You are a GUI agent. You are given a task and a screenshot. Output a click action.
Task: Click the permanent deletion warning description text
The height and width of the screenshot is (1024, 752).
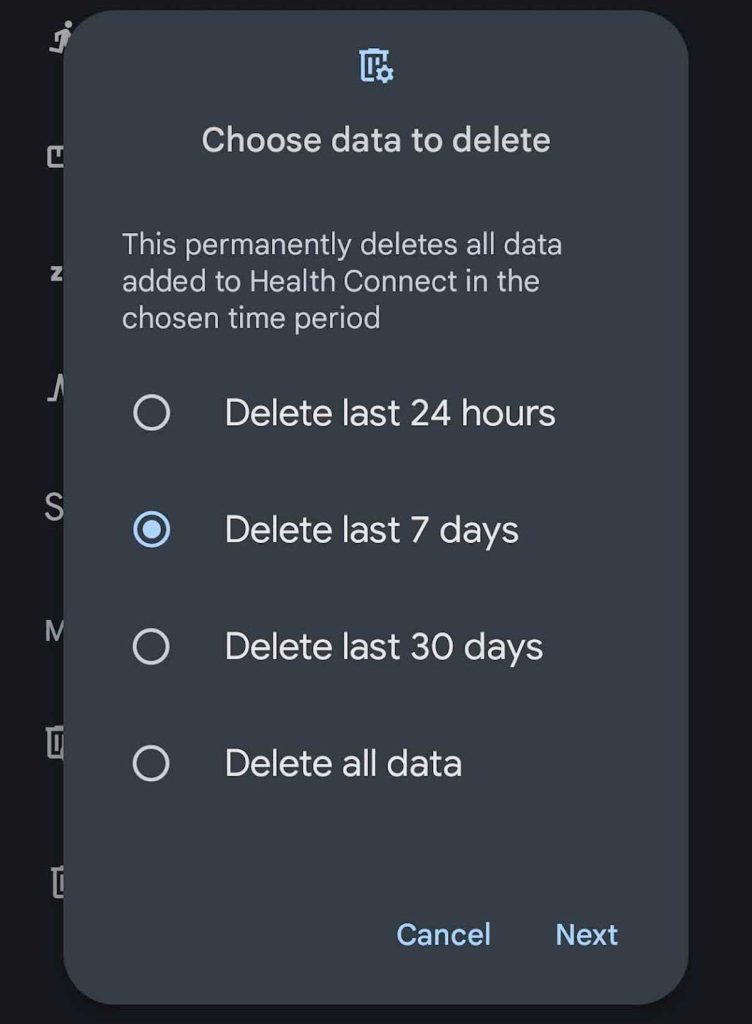[x=342, y=281]
